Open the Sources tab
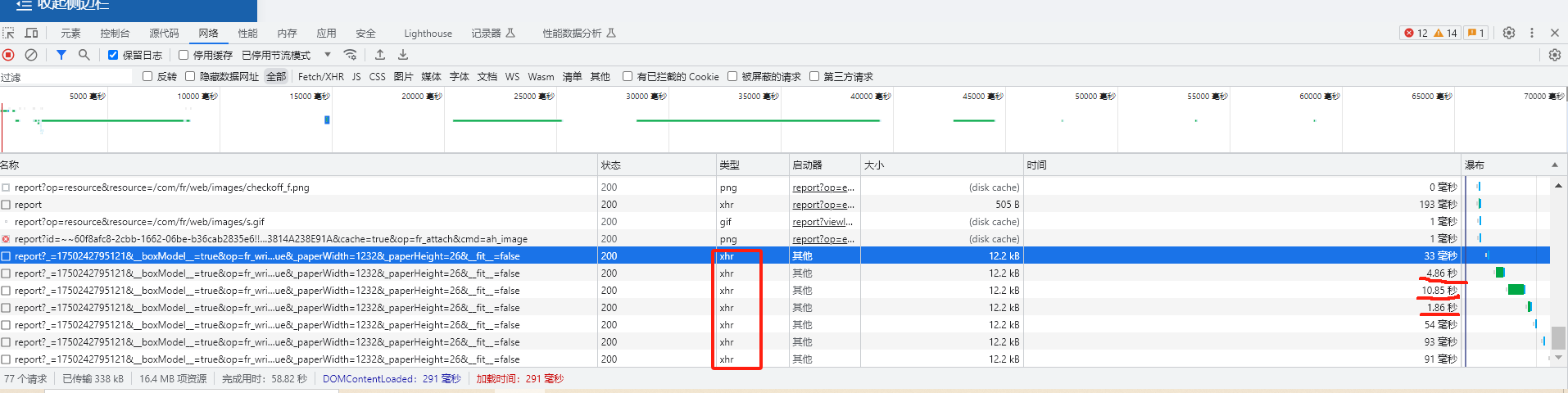1568x393 pixels. (x=164, y=33)
